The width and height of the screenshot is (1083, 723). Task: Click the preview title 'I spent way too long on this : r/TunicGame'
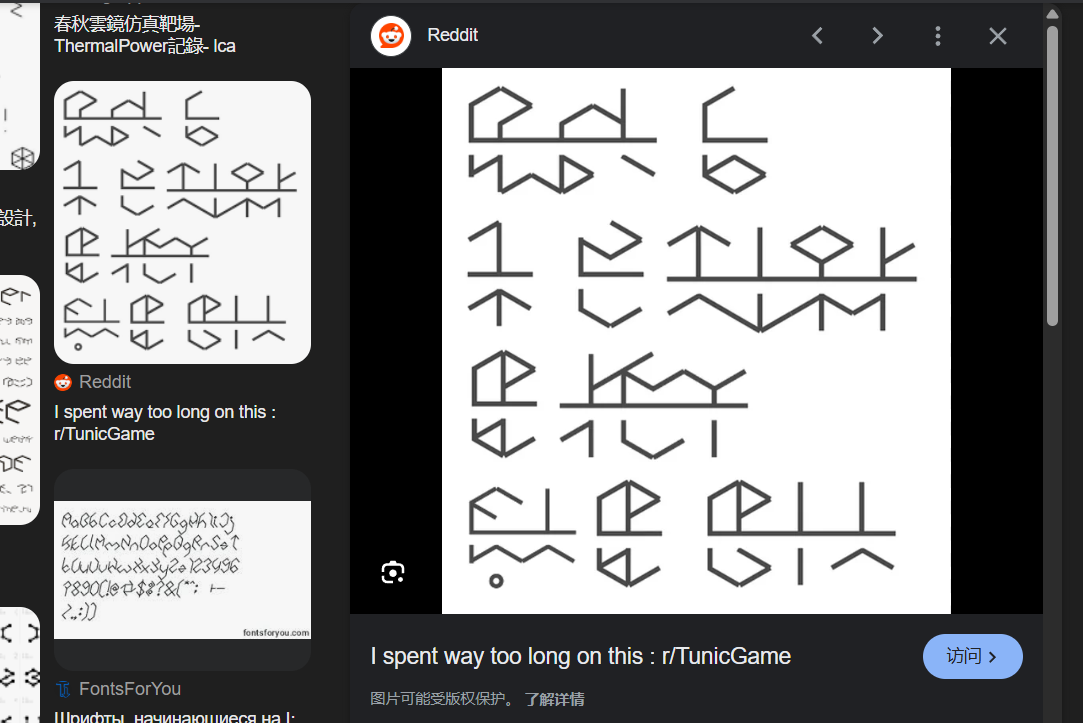click(x=580, y=656)
